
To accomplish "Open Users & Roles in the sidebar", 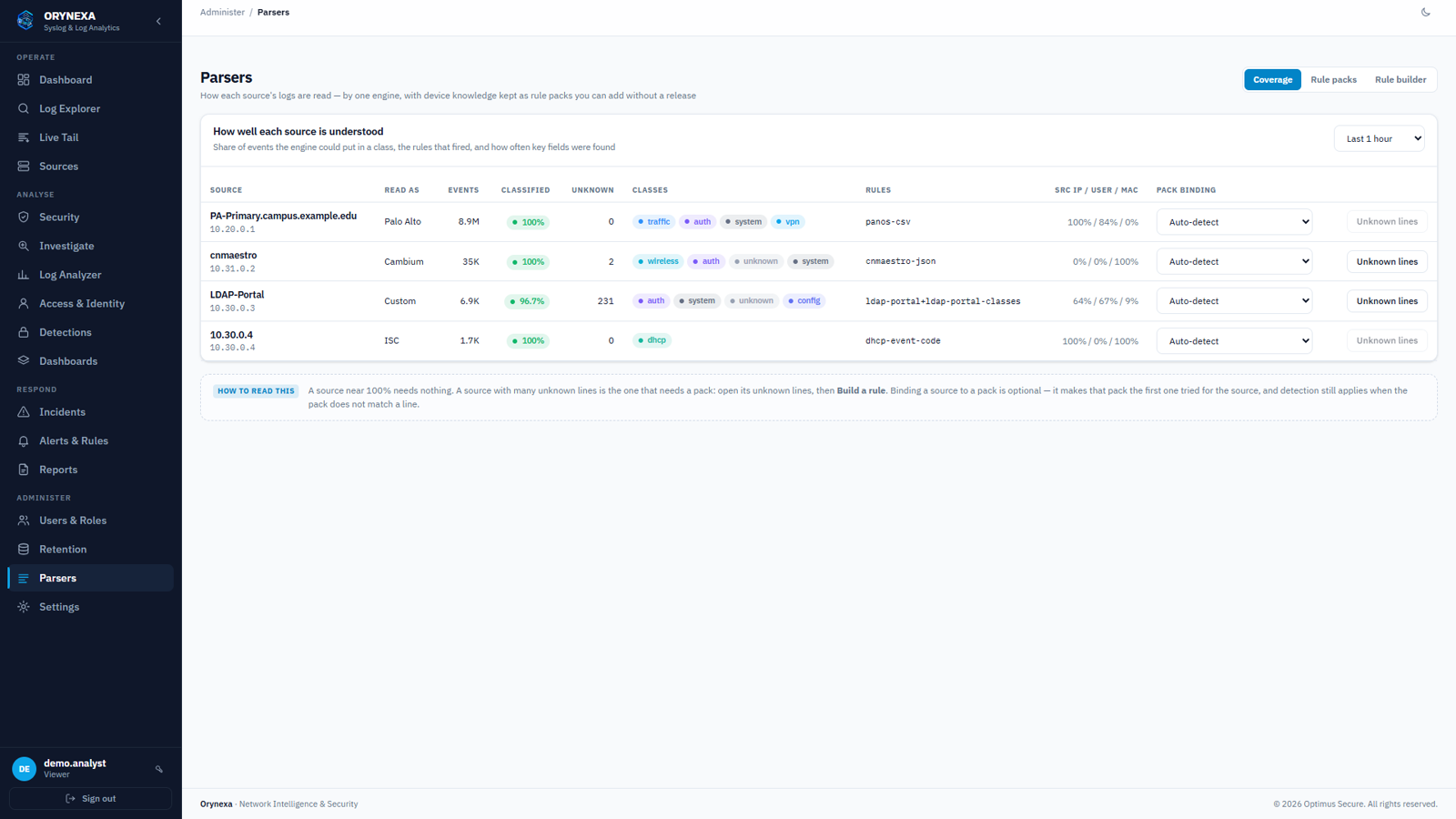I will 90,521.
